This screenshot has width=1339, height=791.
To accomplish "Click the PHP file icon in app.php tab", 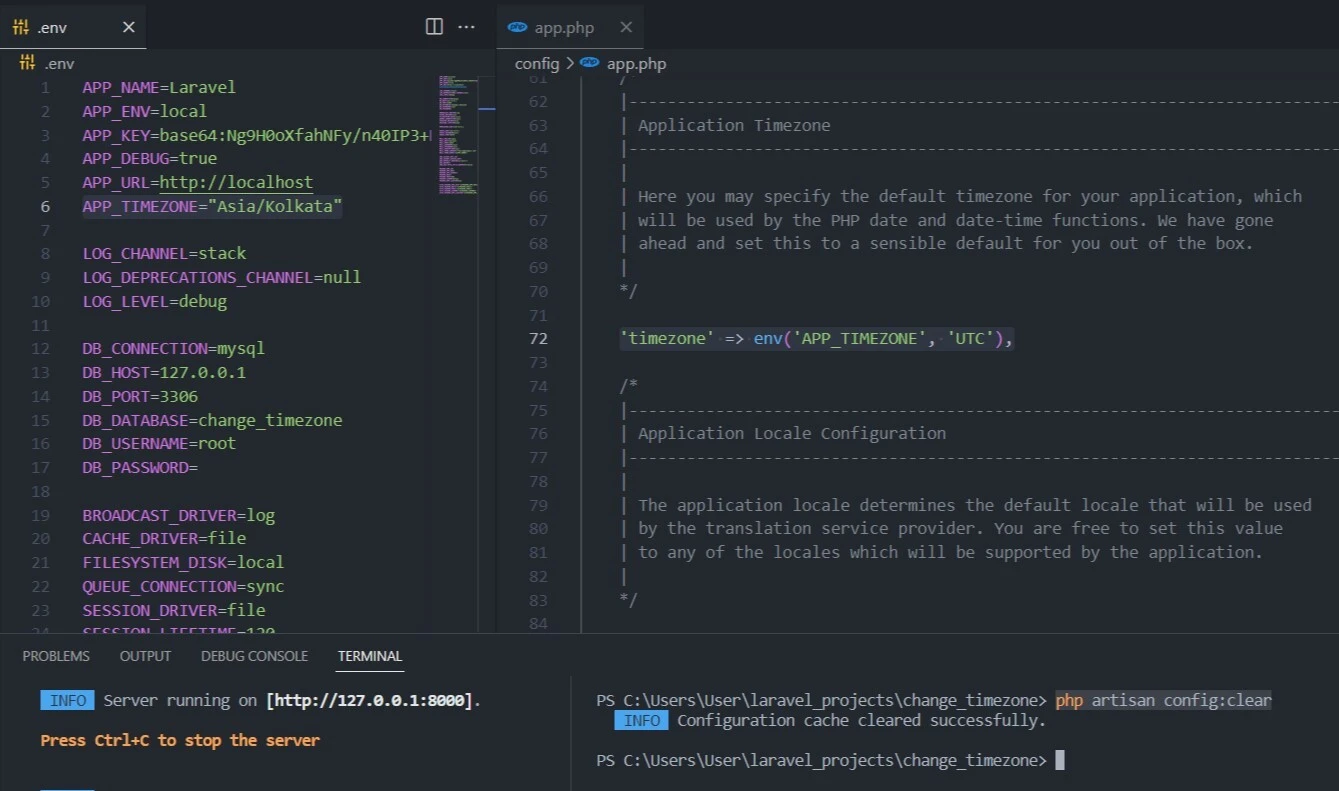I will 517,27.
